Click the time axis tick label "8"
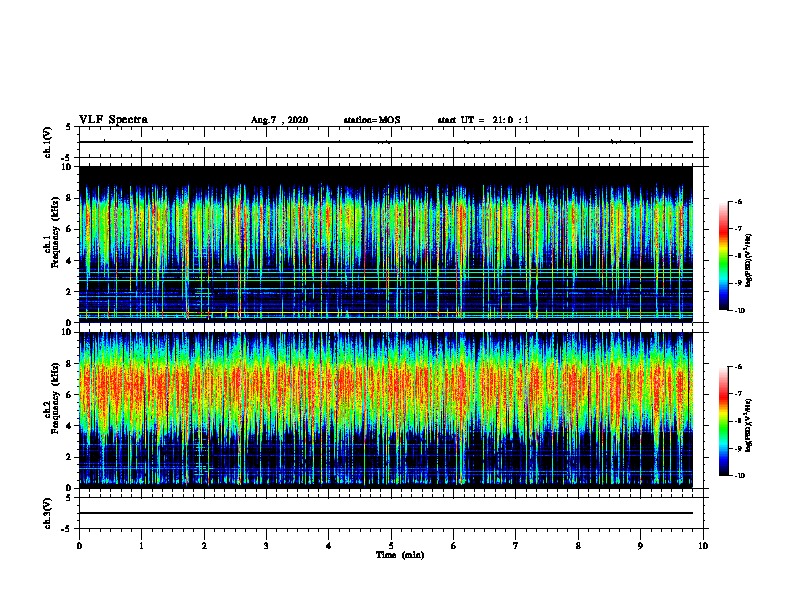Image resolution: width=792 pixels, height=612 pixels. click(578, 546)
